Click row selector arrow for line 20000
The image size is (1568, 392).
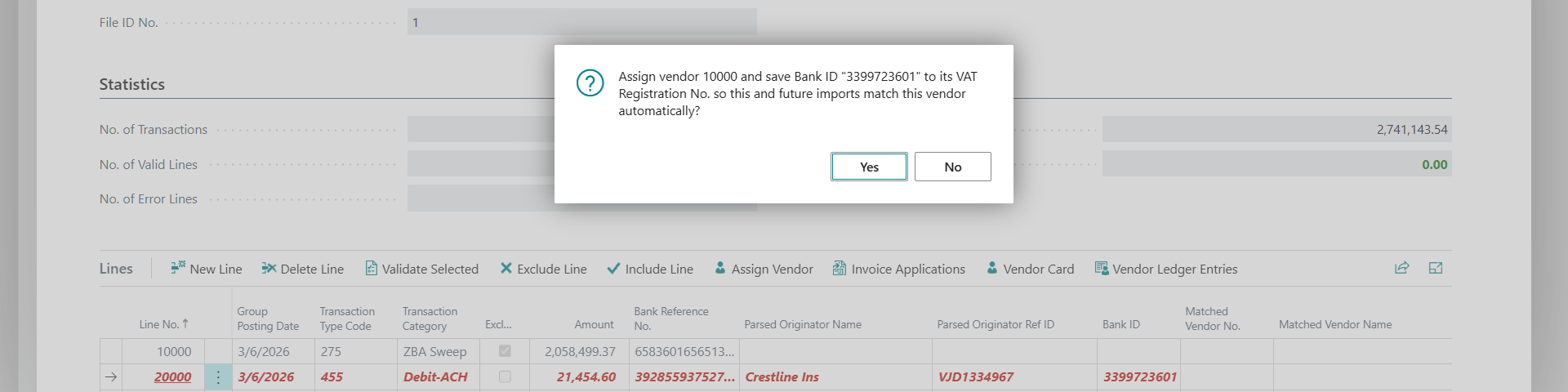tap(111, 376)
